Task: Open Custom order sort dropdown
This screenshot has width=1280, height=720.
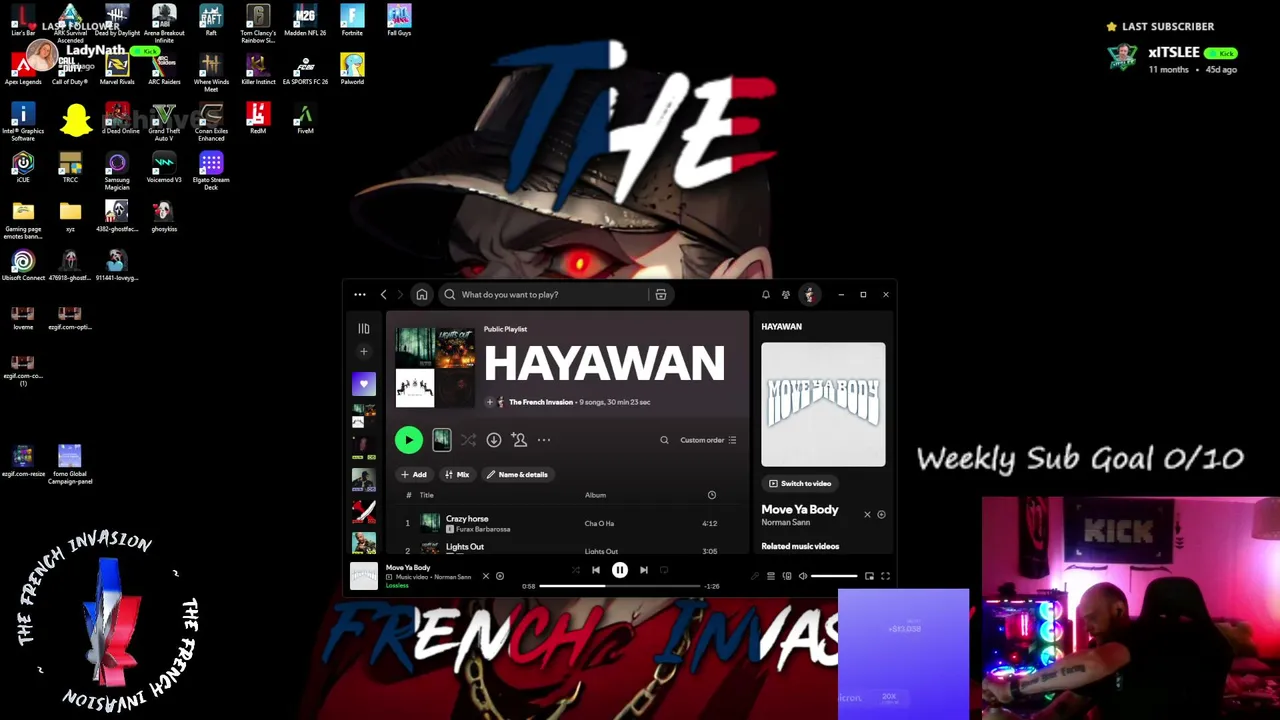Action: (708, 440)
